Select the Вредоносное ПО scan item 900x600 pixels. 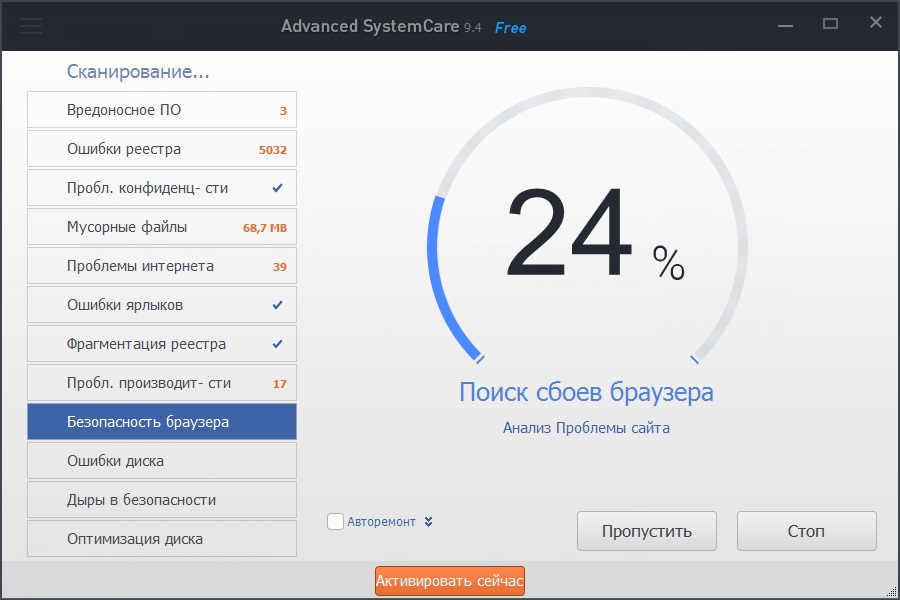tap(162, 110)
